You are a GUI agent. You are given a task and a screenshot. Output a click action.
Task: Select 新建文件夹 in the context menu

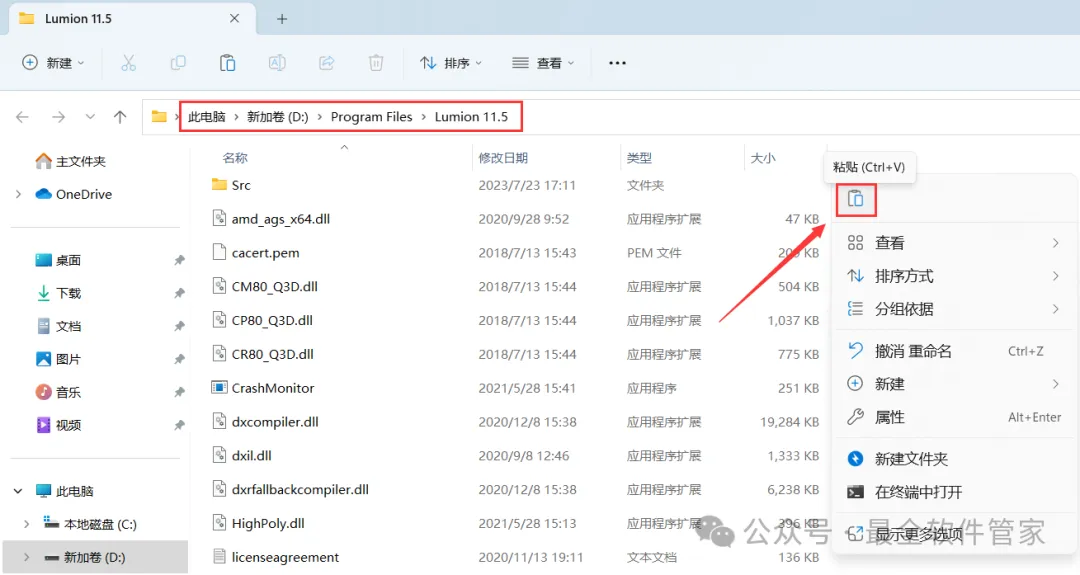pyautogui.click(x=954, y=459)
